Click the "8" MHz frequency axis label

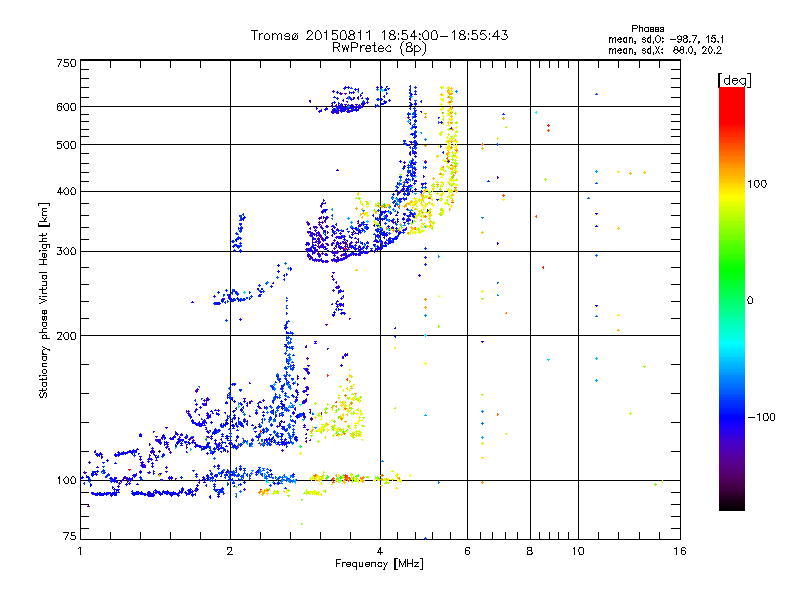530,551
